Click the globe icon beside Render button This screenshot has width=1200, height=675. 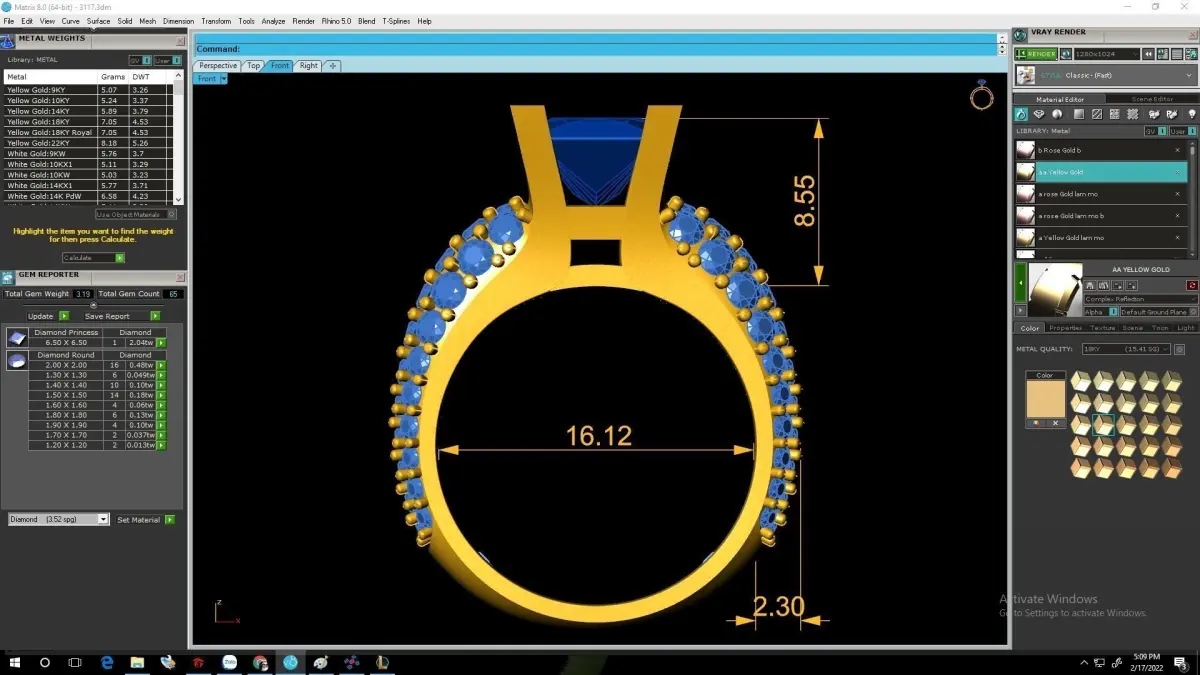click(1066, 54)
